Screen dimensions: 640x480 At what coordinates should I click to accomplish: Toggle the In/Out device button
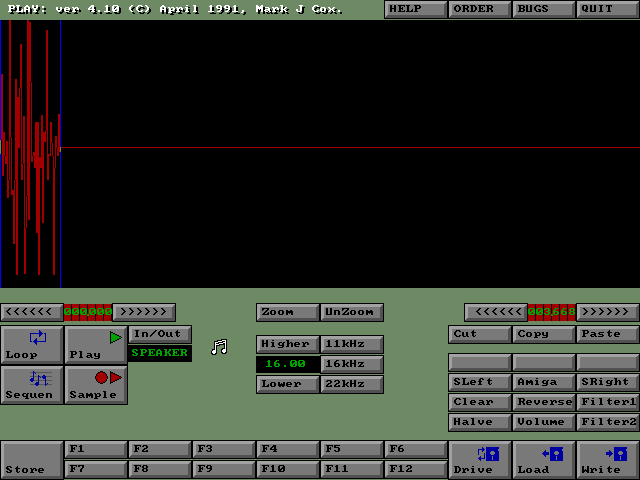[159, 334]
